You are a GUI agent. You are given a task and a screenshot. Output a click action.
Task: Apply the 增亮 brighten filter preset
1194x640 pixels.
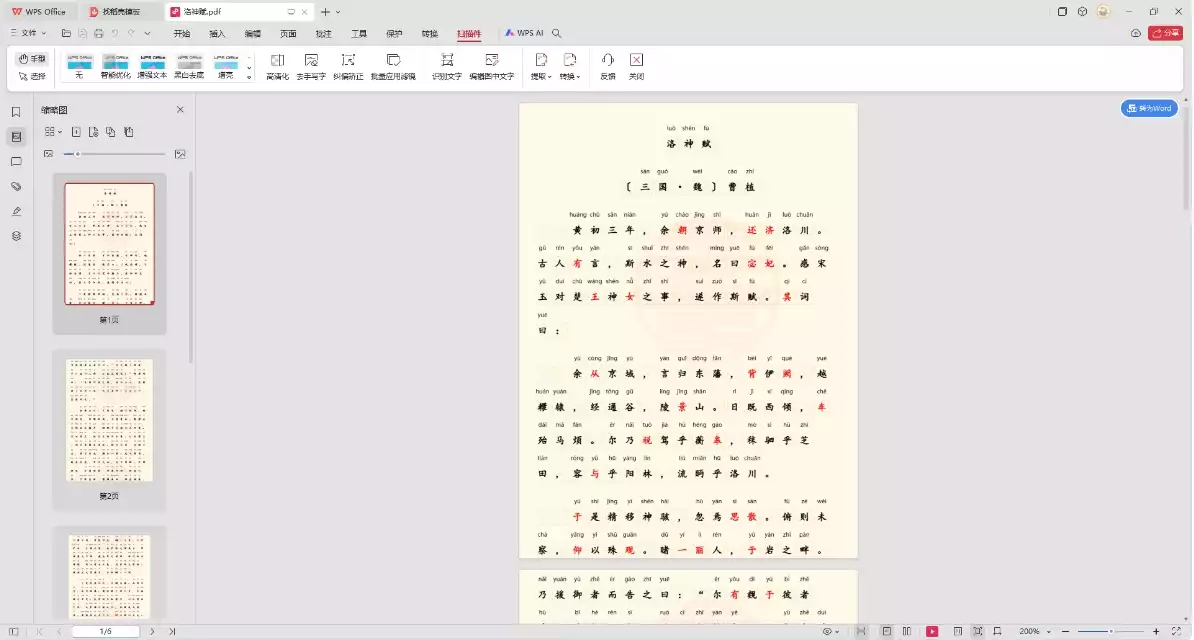225,67
